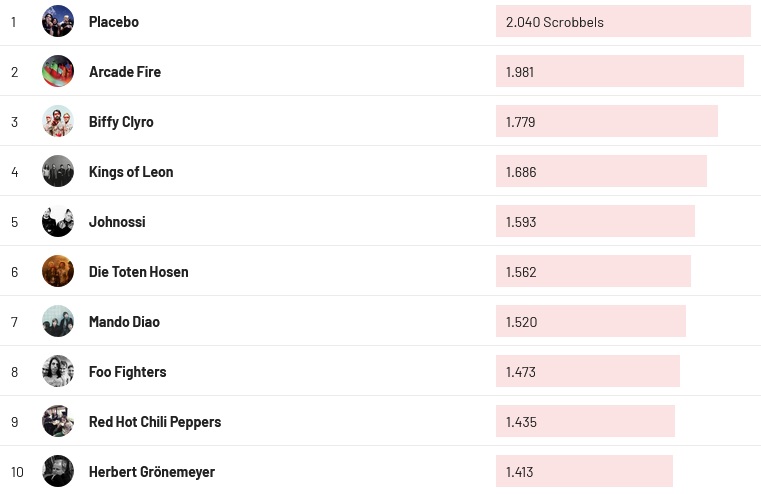
Task: Click the Biffy Clyro name link
Action: pos(121,122)
